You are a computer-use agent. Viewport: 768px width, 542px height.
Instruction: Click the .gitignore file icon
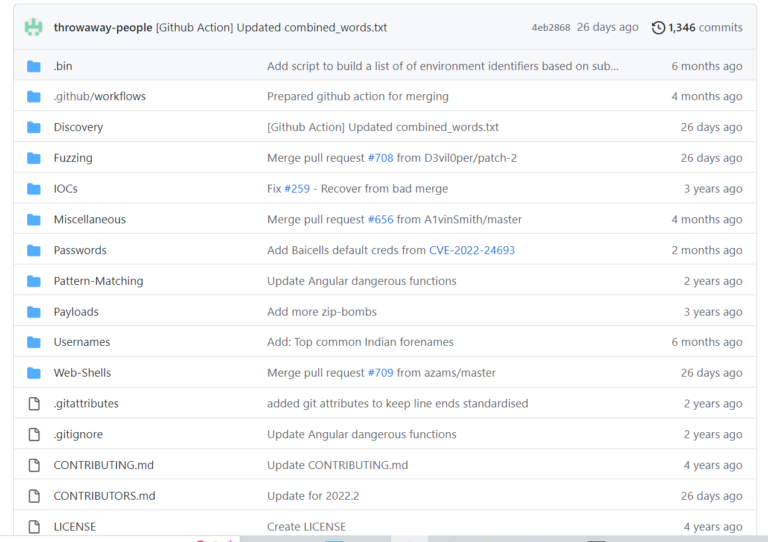coord(34,434)
